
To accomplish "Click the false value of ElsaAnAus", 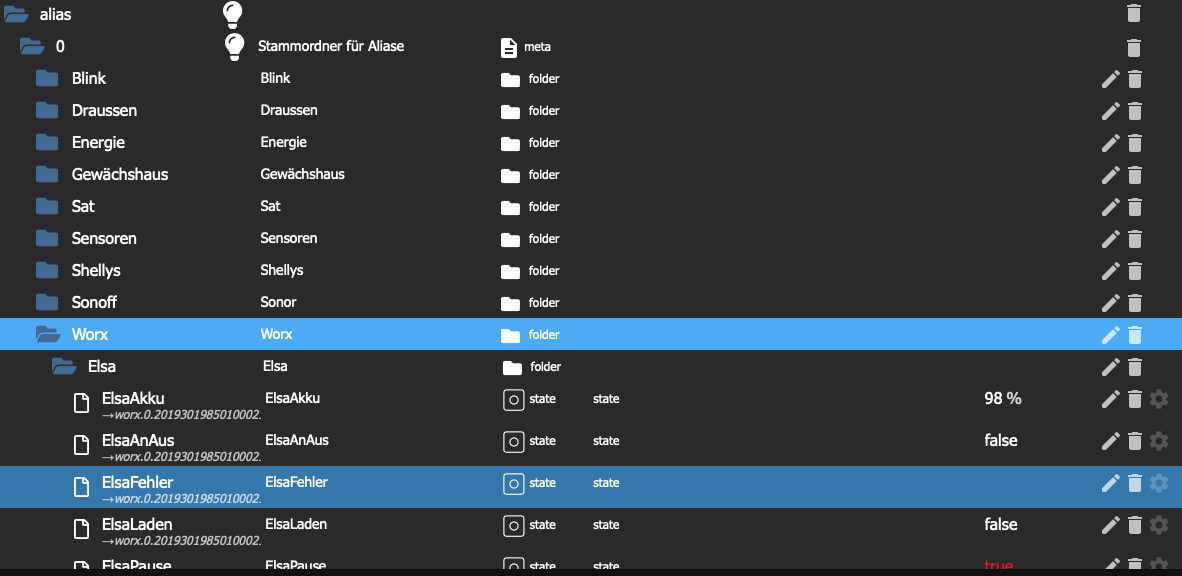I will [x=1000, y=441].
